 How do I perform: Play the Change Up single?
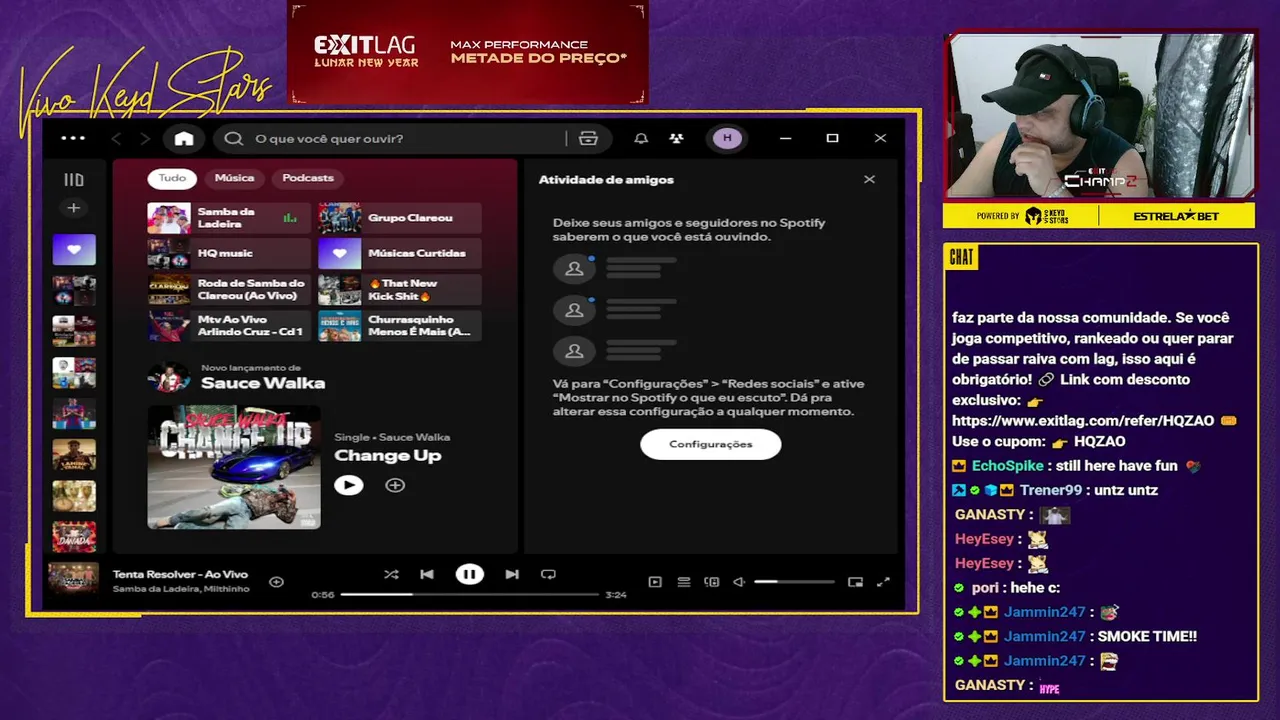pyautogui.click(x=348, y=485)
